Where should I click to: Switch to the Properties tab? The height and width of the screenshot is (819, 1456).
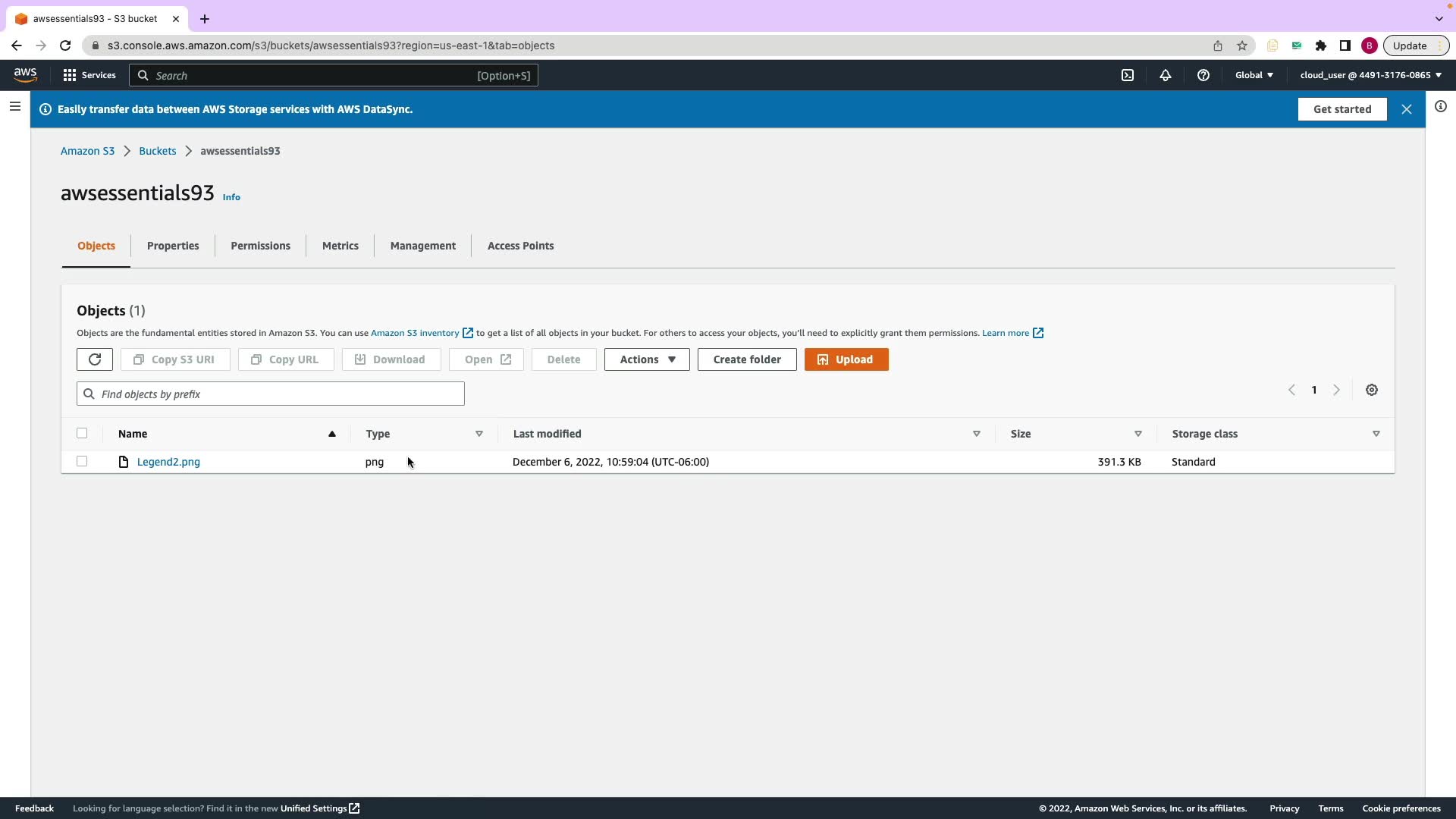click(x=173, y=246)
